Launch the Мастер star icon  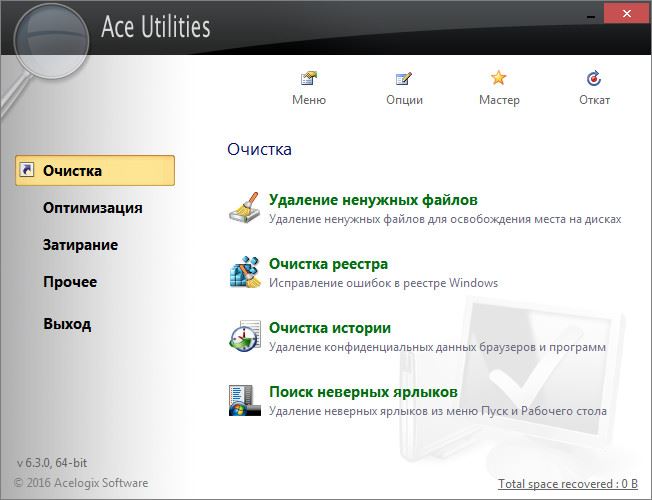[x=499, y=79]
